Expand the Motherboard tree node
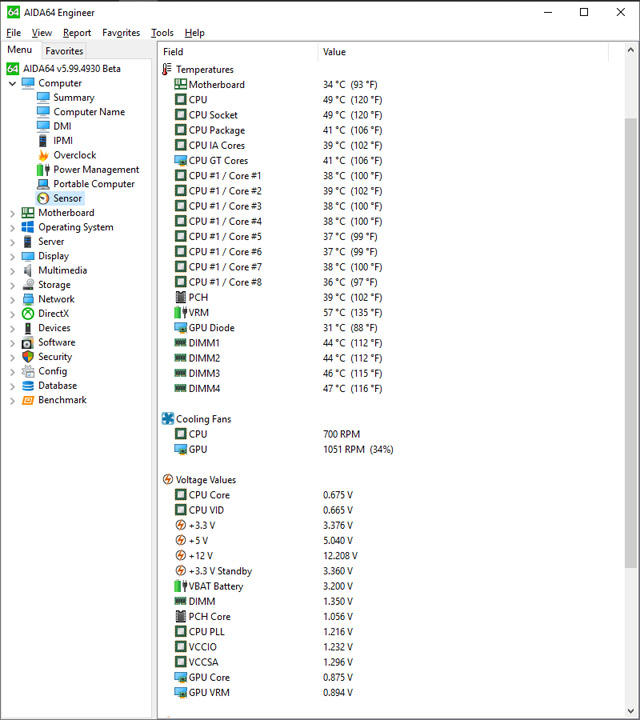Viewport: 640px width, 720px height. coord(12,213)
